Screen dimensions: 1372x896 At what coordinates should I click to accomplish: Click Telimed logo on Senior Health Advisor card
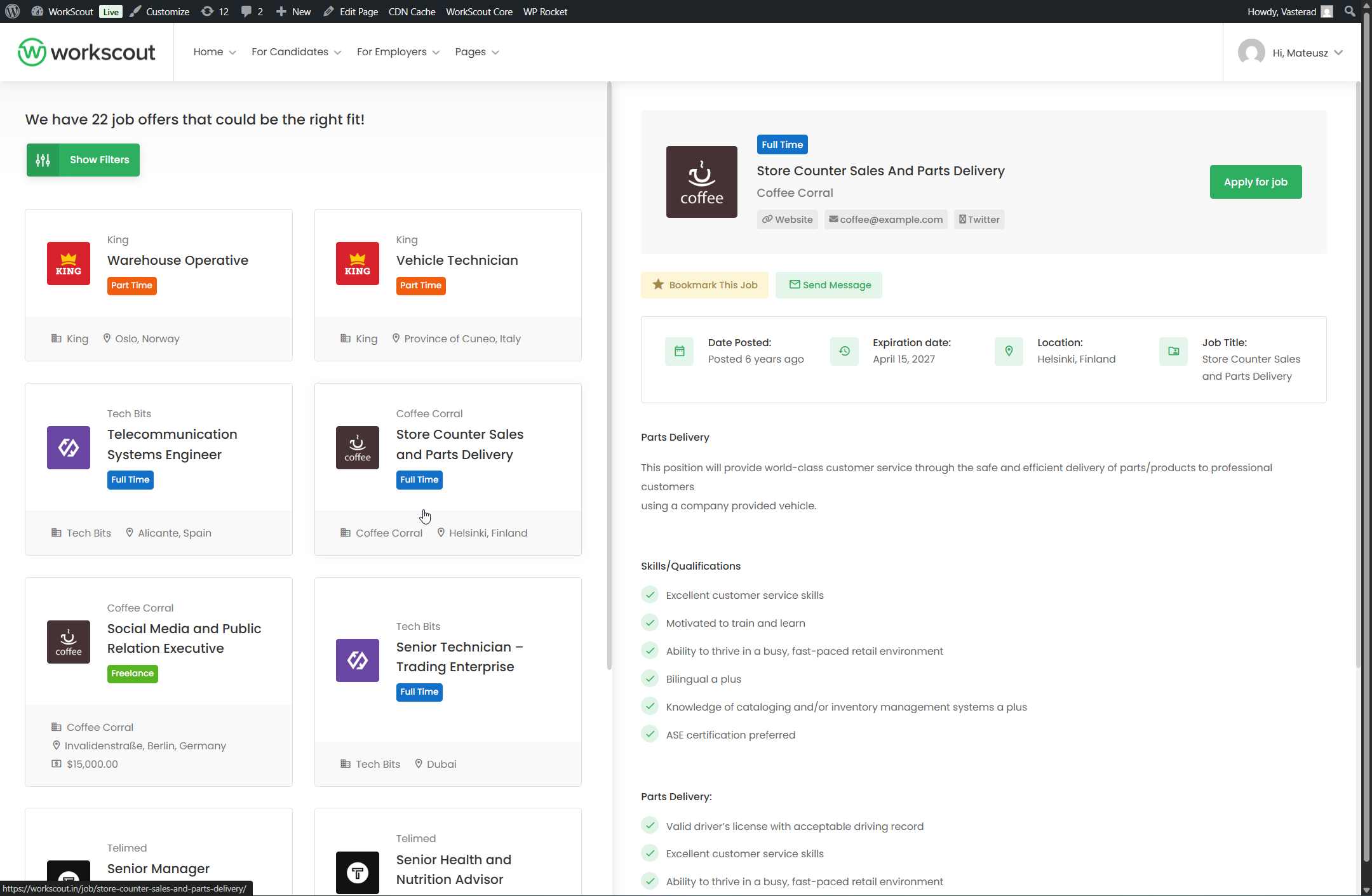(358, 873)
